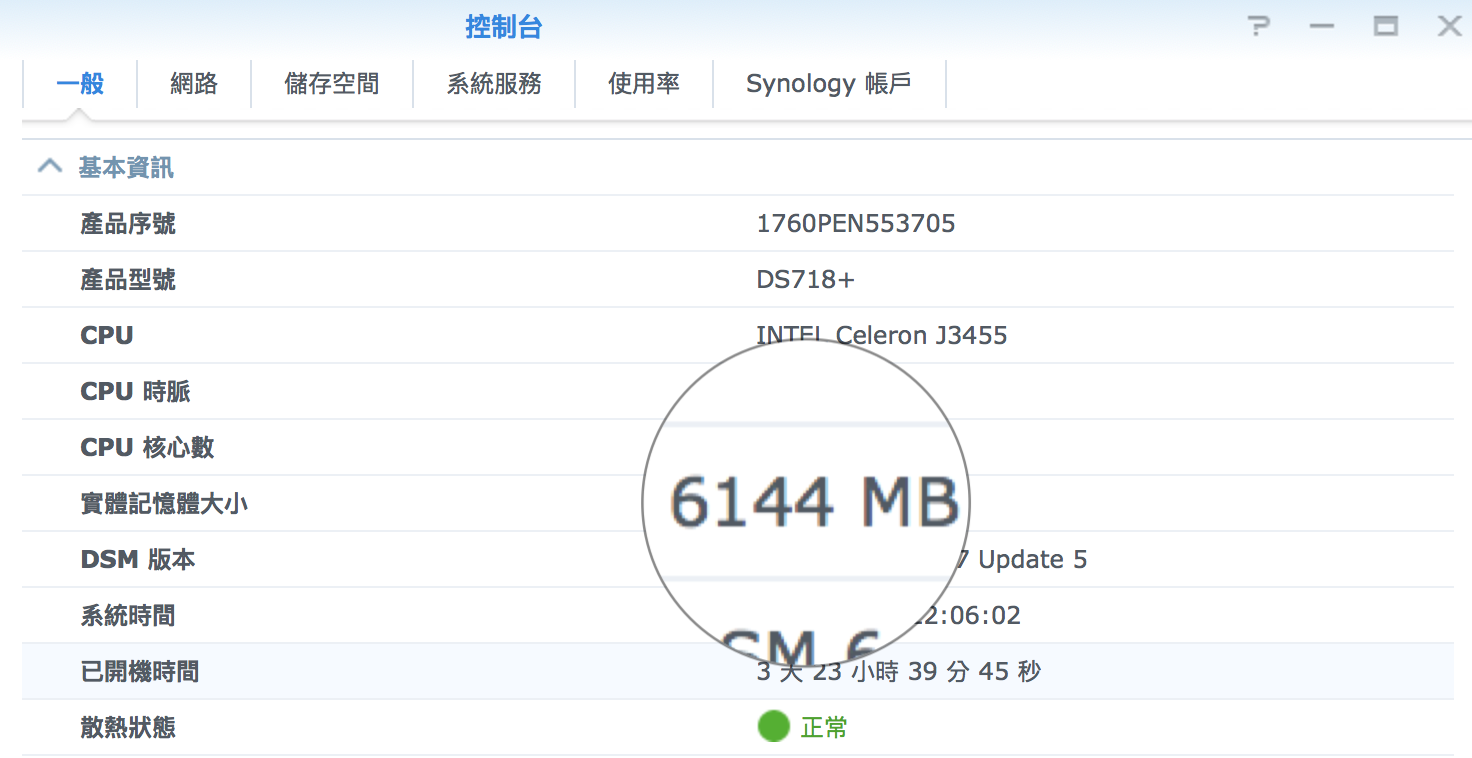Minimize the 控制台 window

(1322, 27)
